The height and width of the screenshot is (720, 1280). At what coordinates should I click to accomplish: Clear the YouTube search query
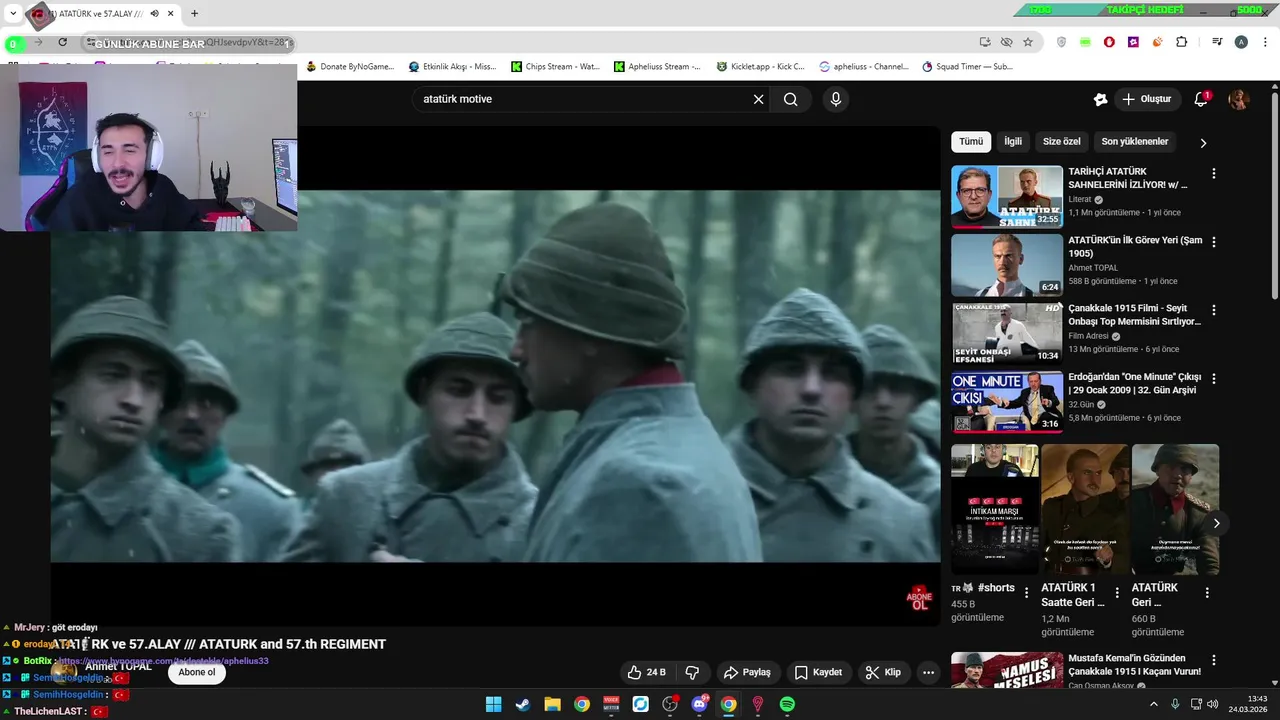758,99
